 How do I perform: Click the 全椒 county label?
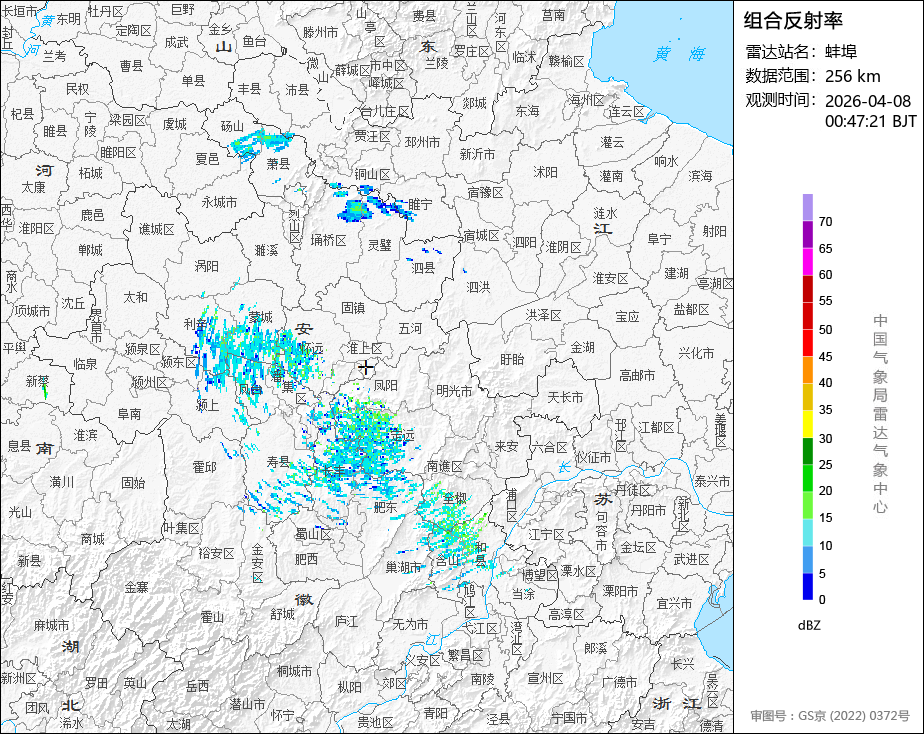tap(455, 498)
